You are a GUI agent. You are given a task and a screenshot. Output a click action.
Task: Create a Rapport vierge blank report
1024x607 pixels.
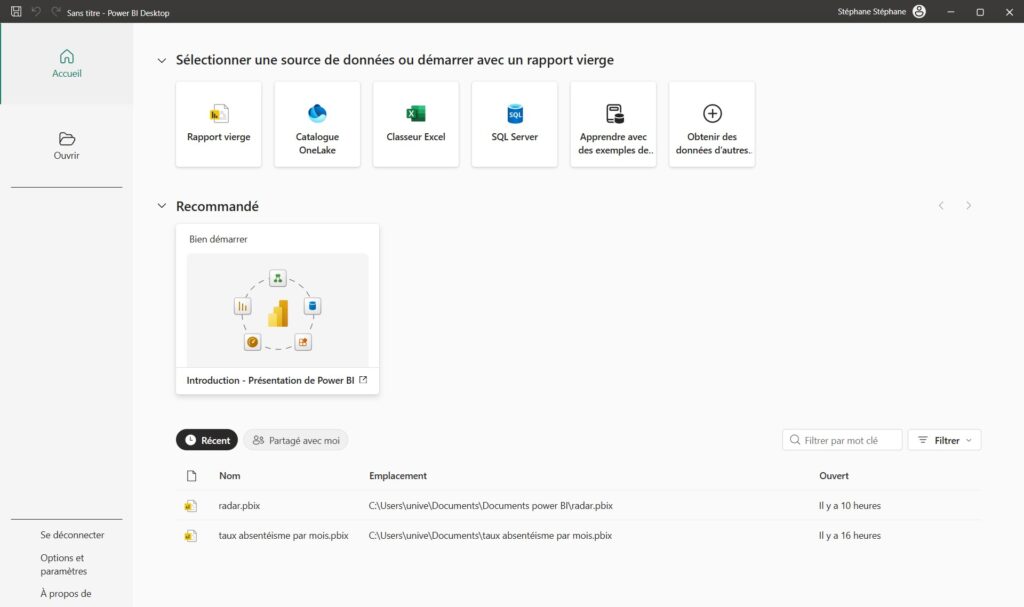219,124
